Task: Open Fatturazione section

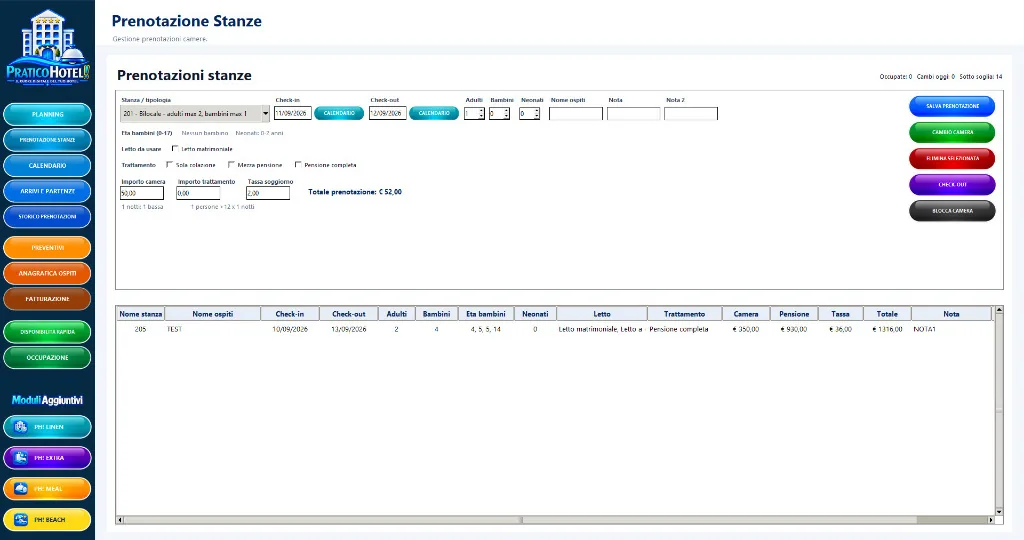Action: click(x=47, y=298)
